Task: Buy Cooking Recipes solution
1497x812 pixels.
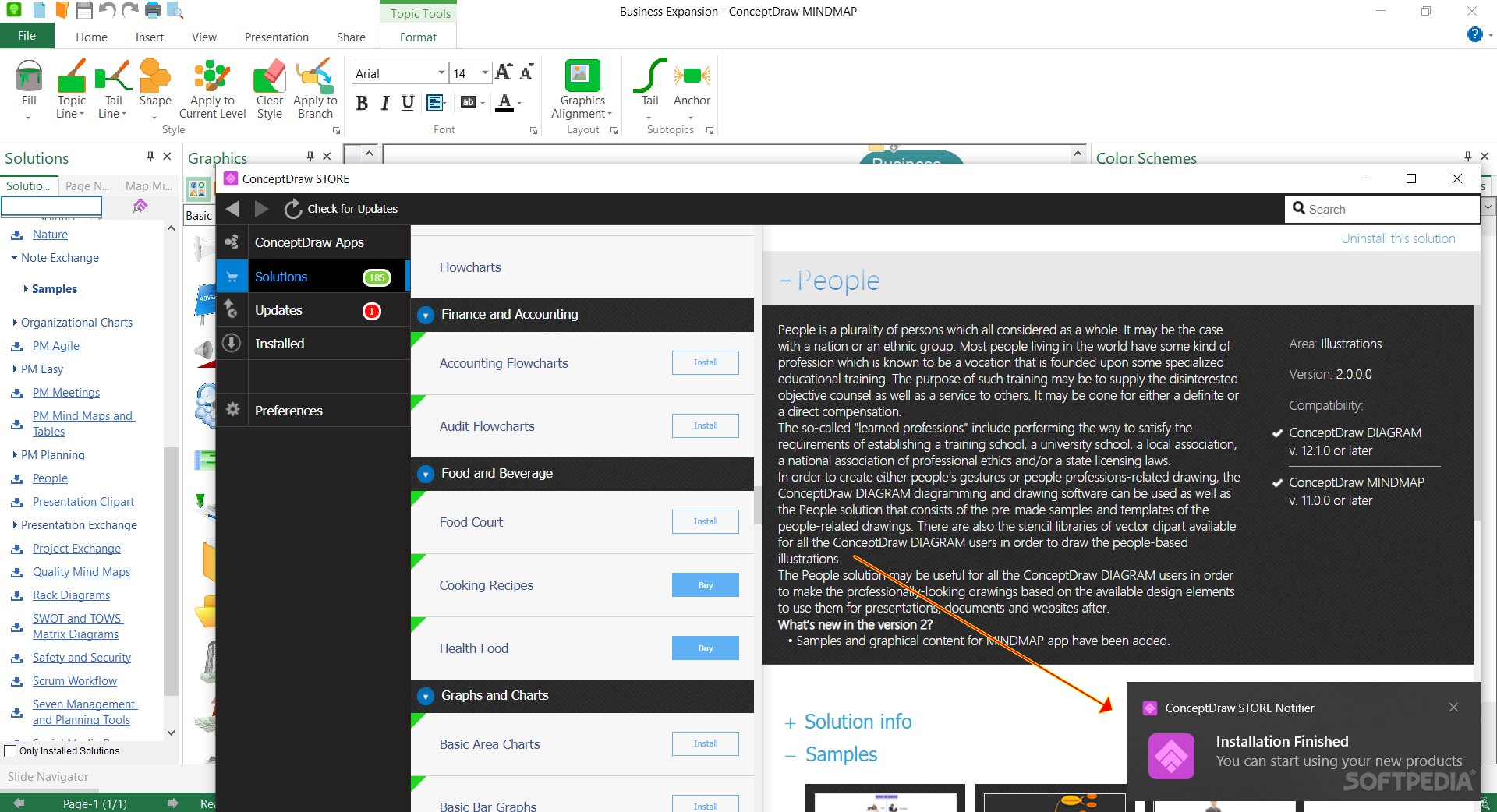Action: point(705,585)
